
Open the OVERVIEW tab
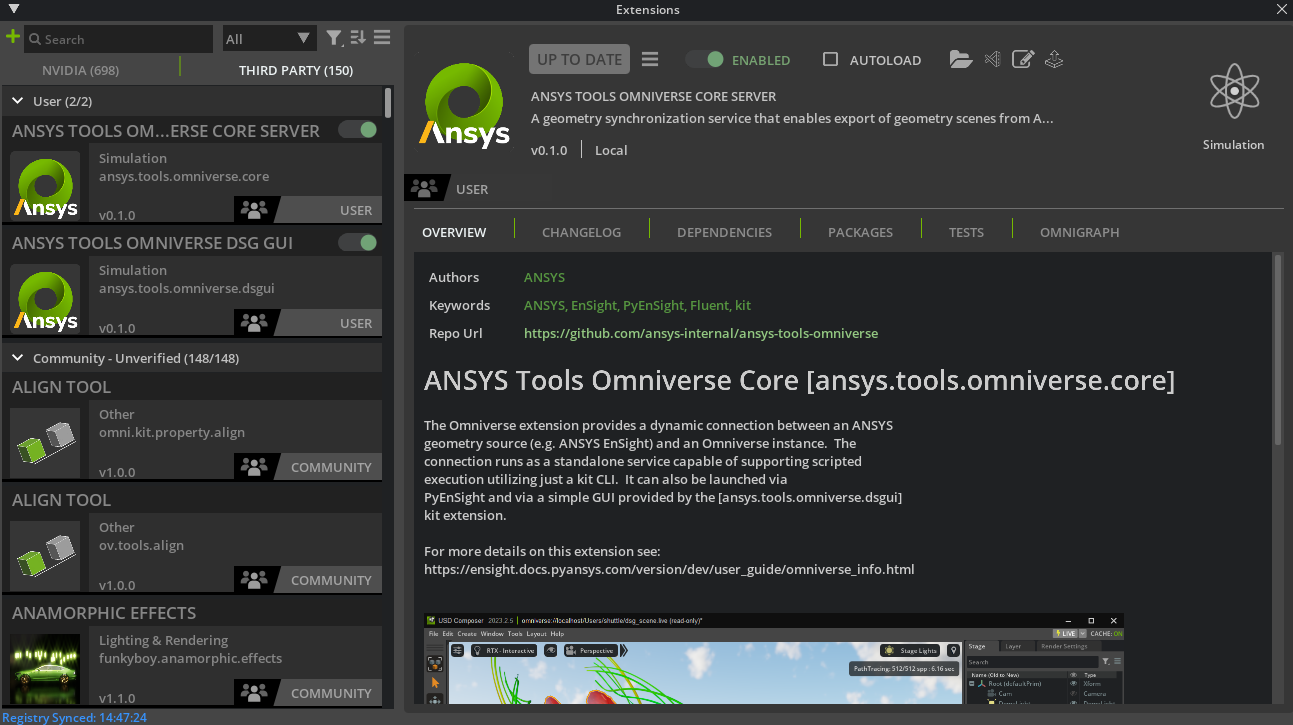click(x=454, y=232)
